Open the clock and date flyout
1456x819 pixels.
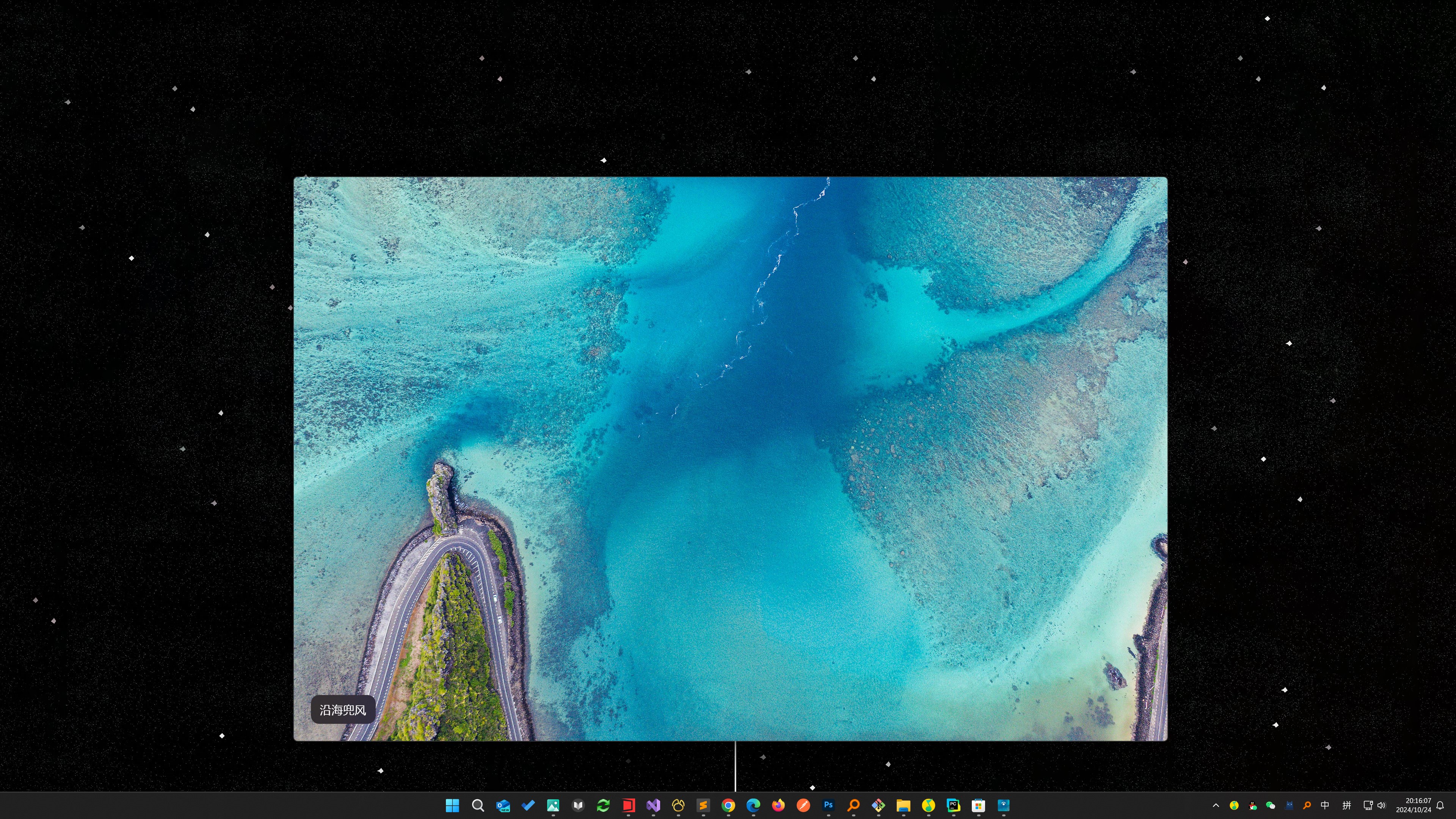(1413, 805)
